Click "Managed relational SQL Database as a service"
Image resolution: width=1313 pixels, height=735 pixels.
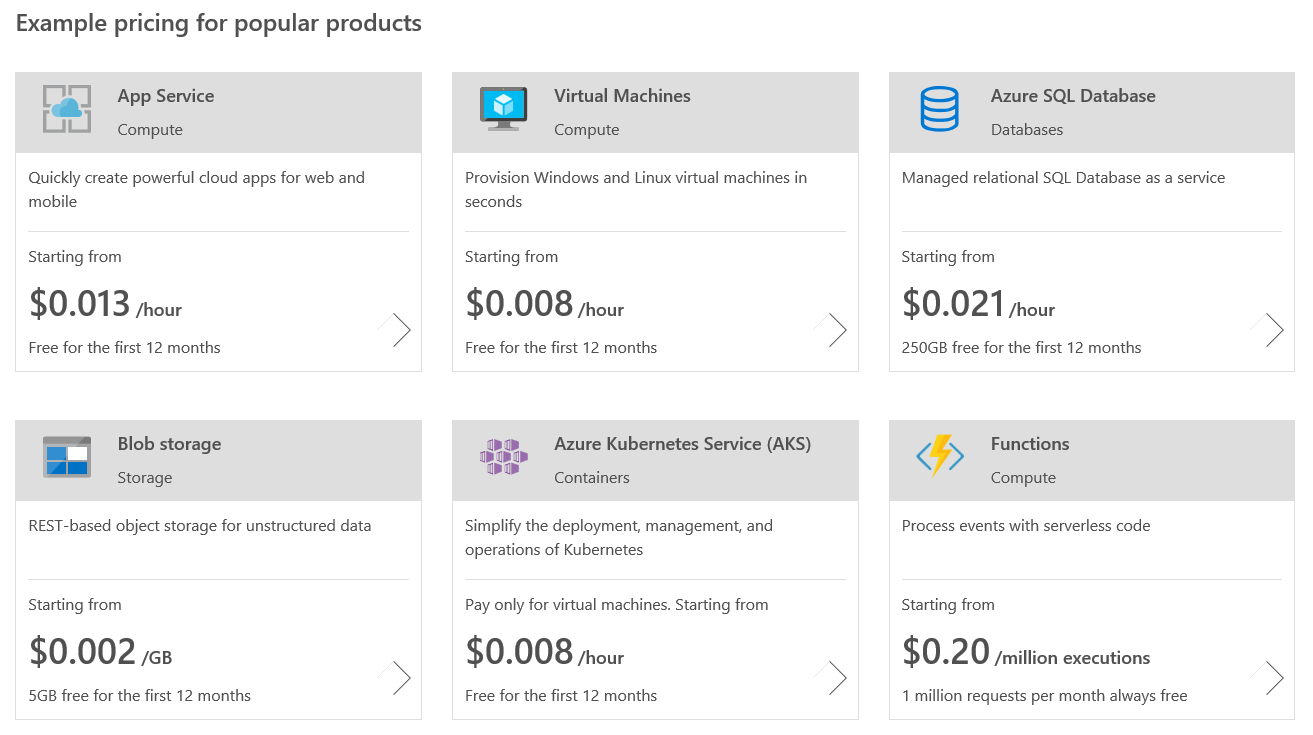[x=1063, y=178]
